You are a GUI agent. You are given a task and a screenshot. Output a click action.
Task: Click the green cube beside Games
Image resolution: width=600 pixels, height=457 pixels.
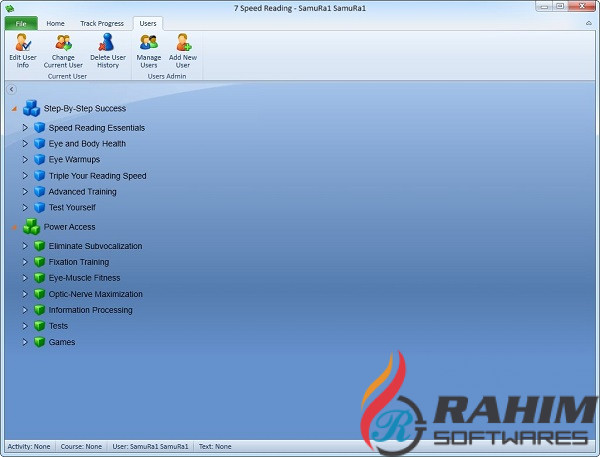tap(39, 342)
